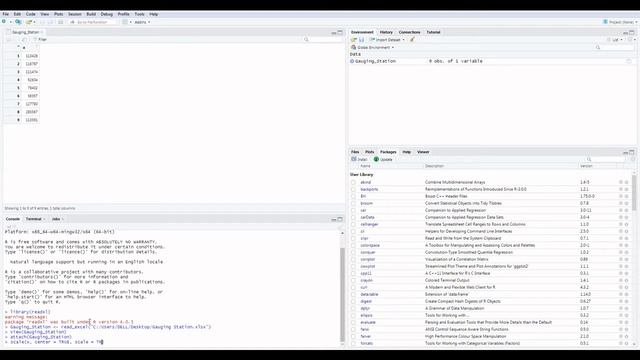Open the backports package link
Screen dimensions: 640x360
click(369, 189)
